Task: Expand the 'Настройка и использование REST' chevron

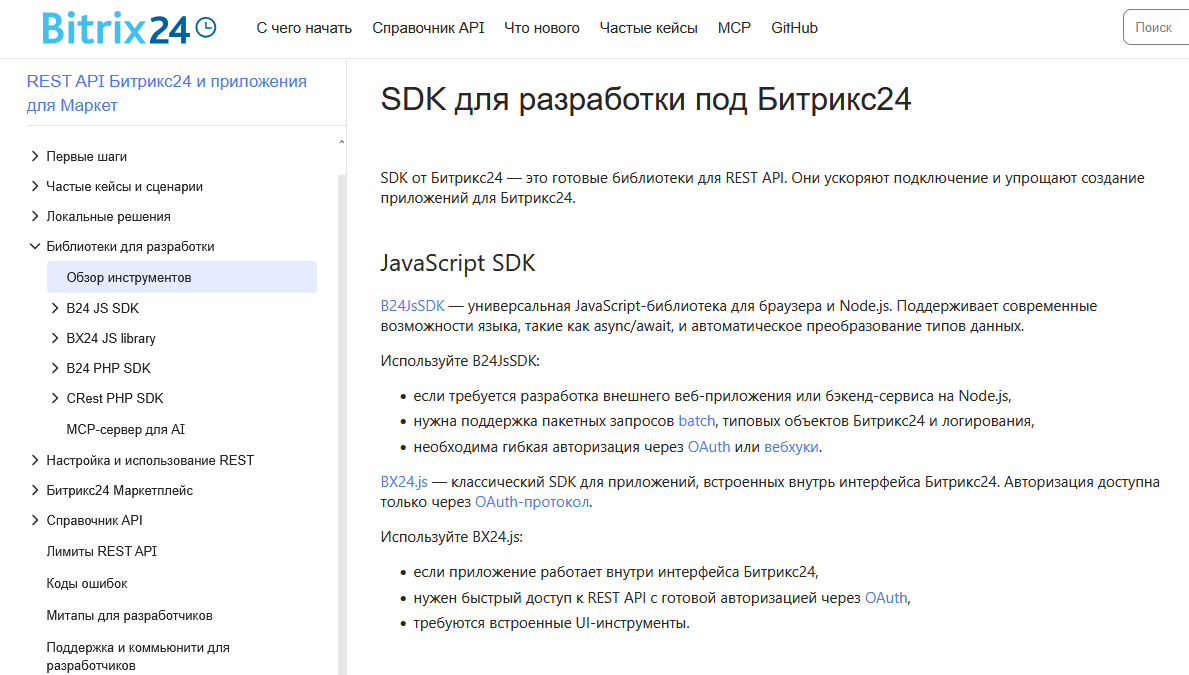Action: click(x=35, y=460)
